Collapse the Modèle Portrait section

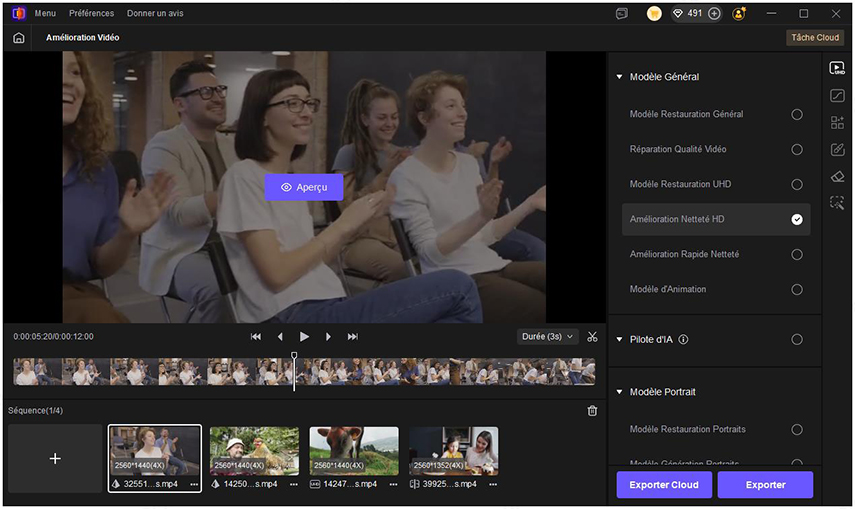[x=619, y=392]
